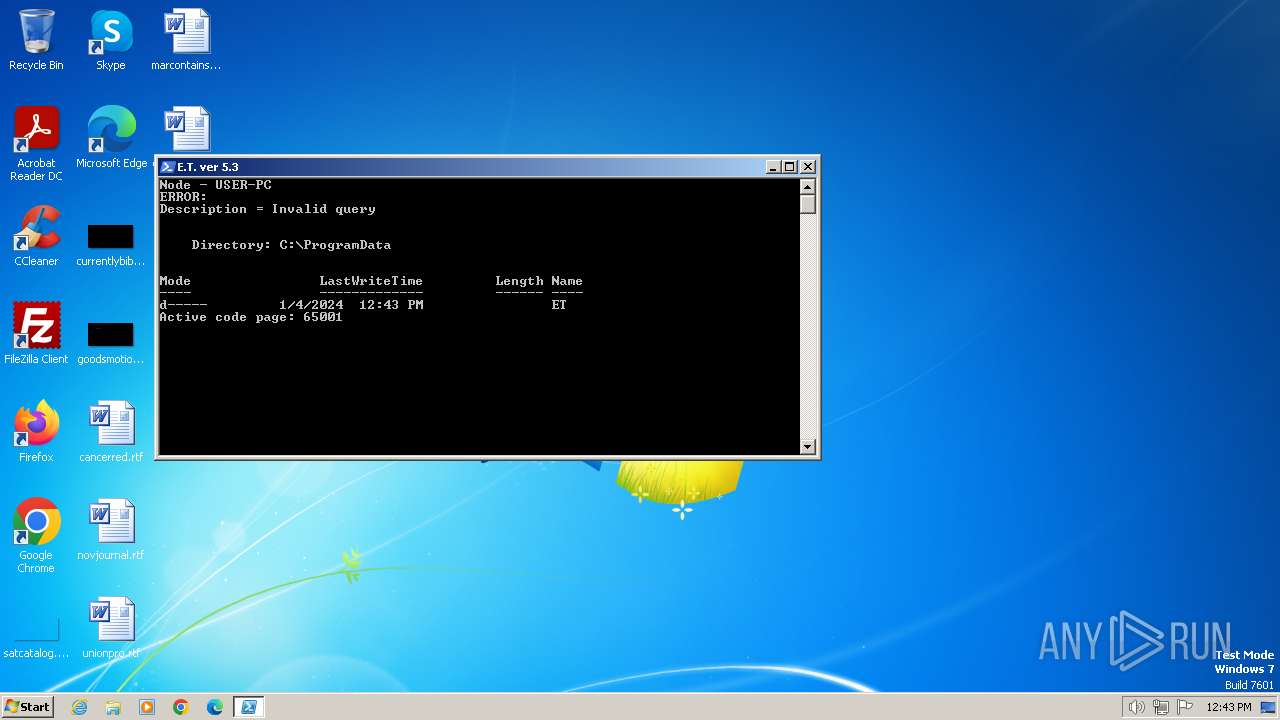Launch CCleaner from the desktop
1280x720 pixels.
[36, 236]
